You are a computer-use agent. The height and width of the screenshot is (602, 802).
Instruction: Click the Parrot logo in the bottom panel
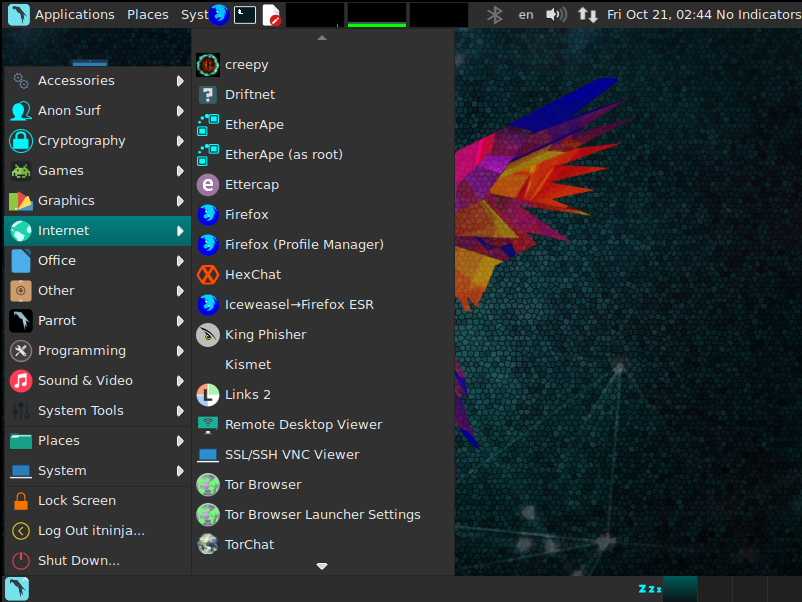(x=17, y=589)
